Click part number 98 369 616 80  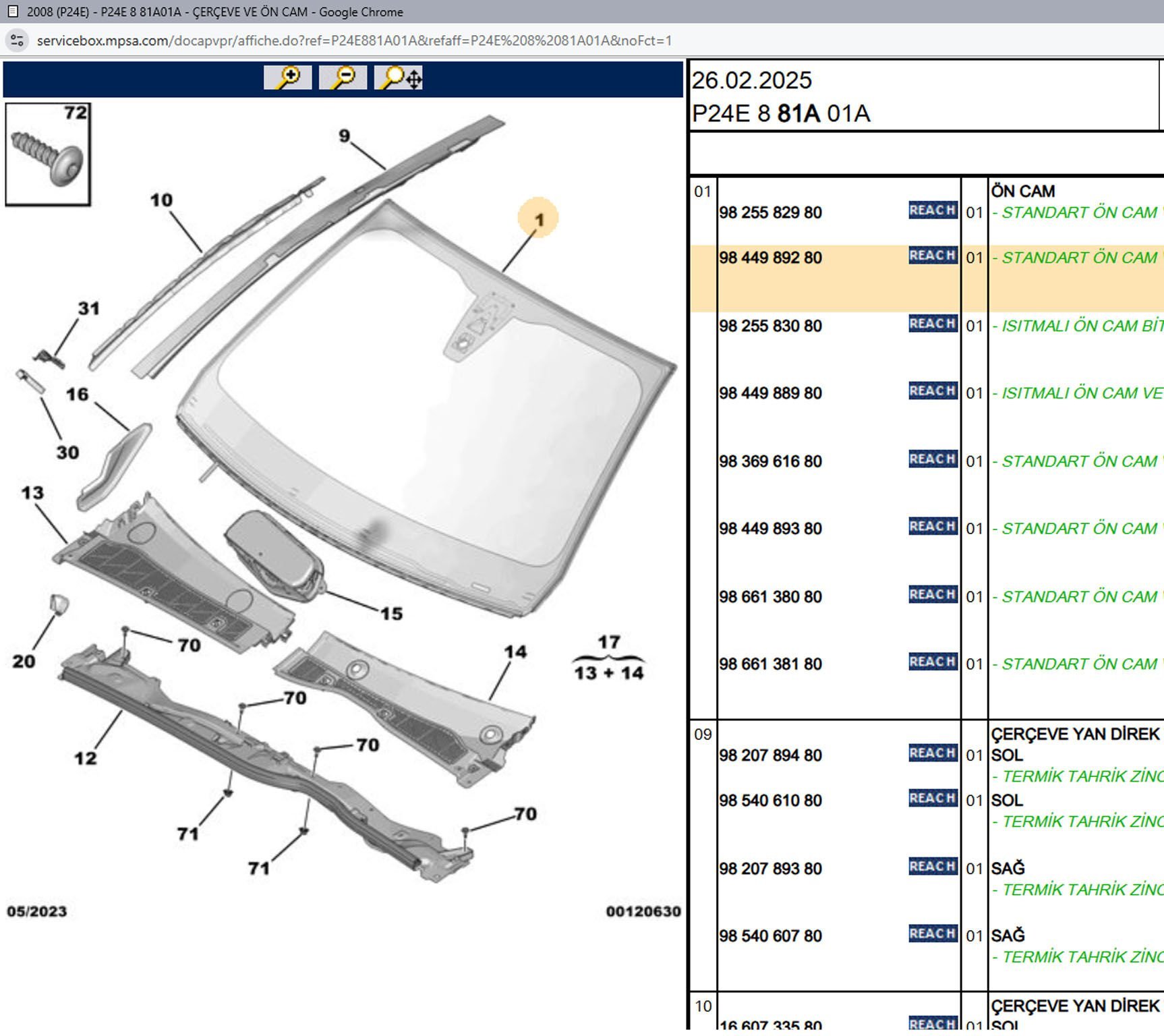tap(770, 462)
